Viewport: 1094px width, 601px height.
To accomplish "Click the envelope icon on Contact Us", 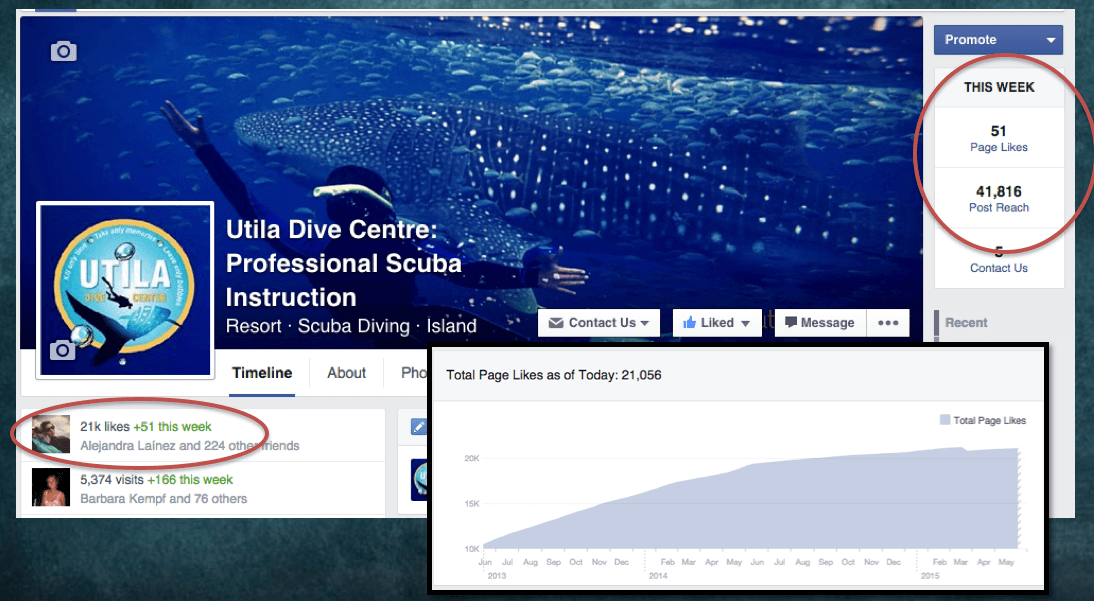I will pyautogui.click(x=556, y=323).
